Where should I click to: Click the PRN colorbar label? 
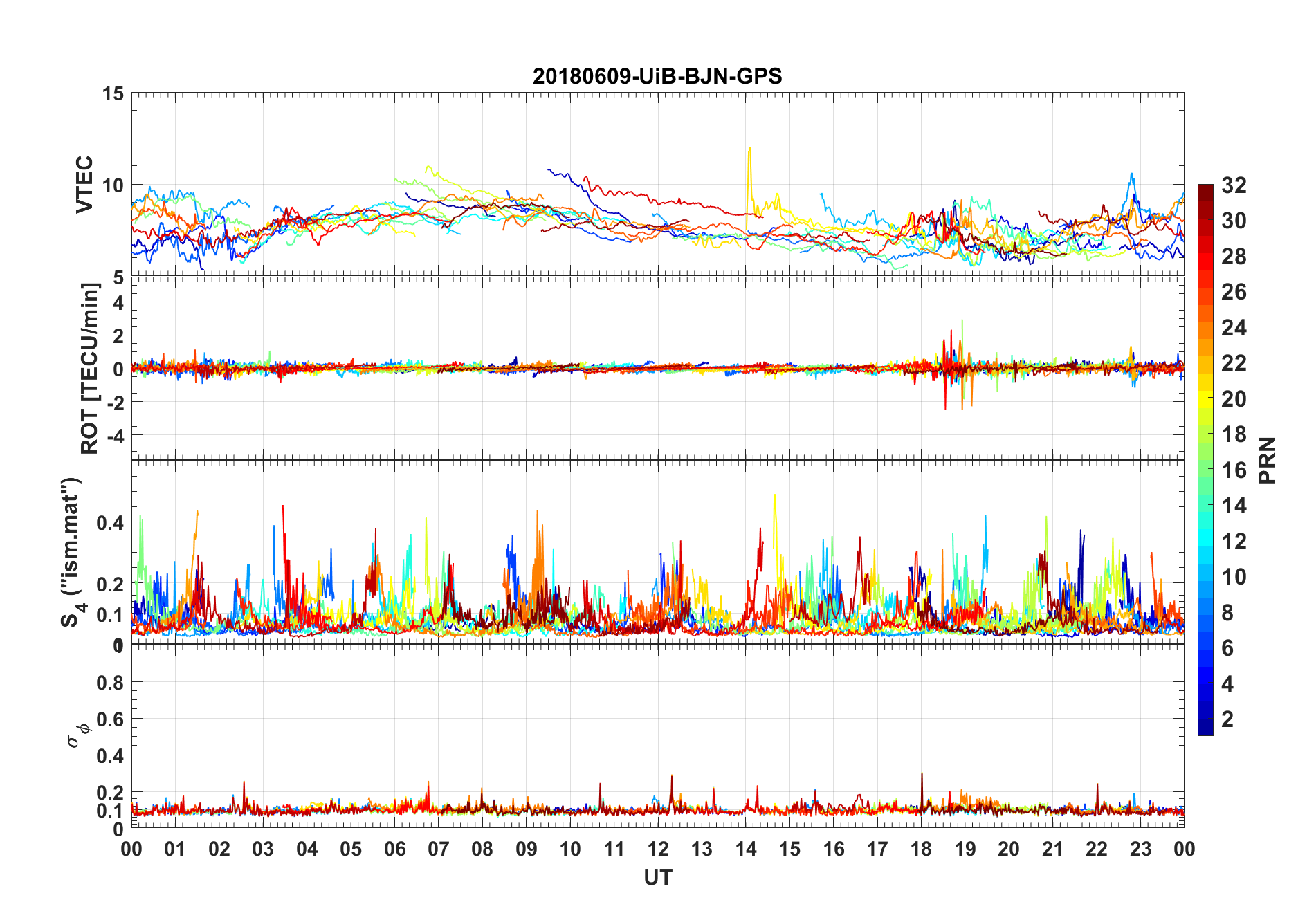click(1268, 460)
